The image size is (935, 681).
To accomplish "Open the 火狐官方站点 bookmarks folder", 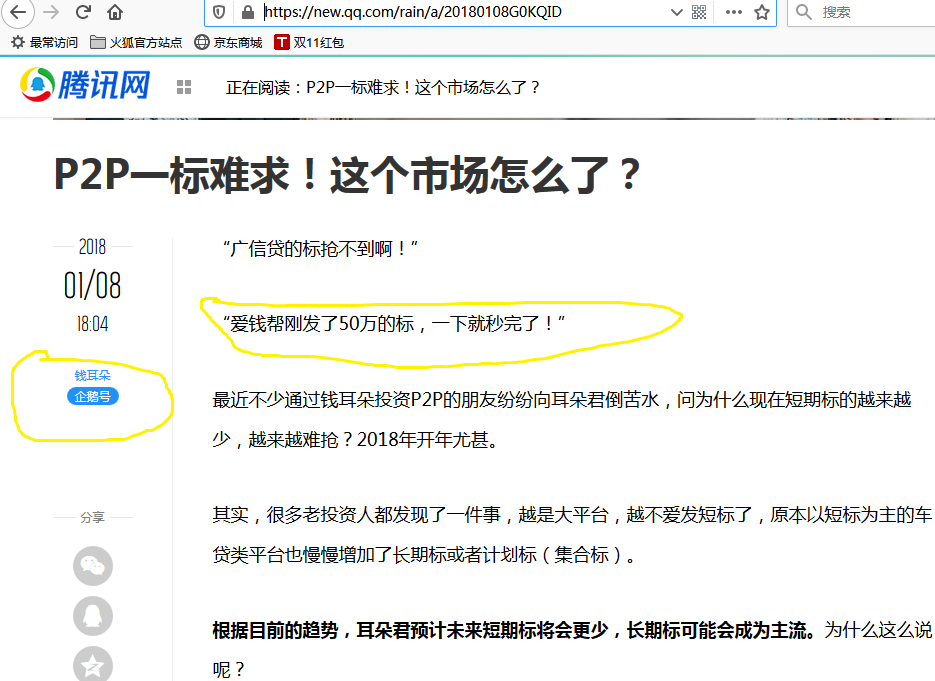I will (x=136, y=42).
